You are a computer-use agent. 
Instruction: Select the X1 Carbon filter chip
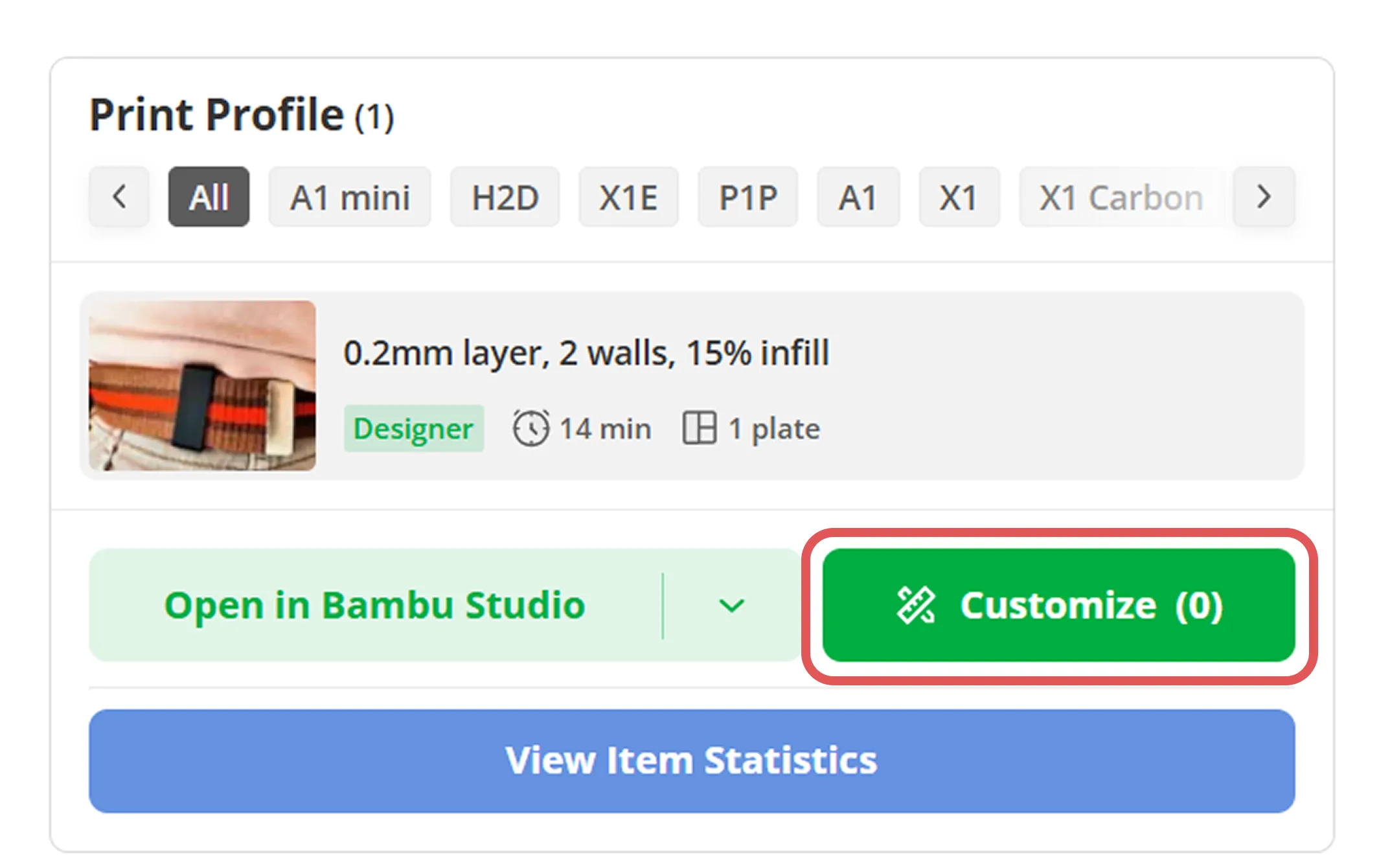pyautogui.click(x=1122, y=197)
